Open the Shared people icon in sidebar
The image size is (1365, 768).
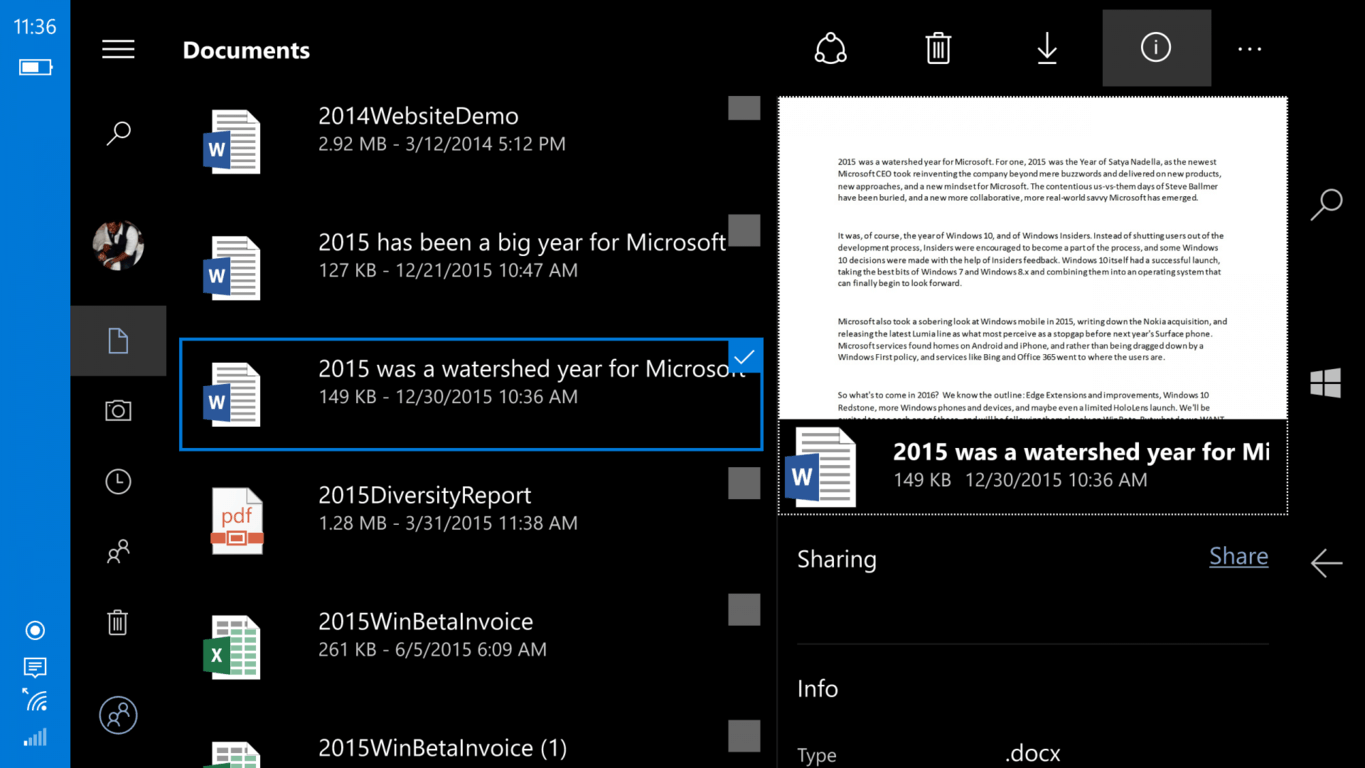click(118, 552)
